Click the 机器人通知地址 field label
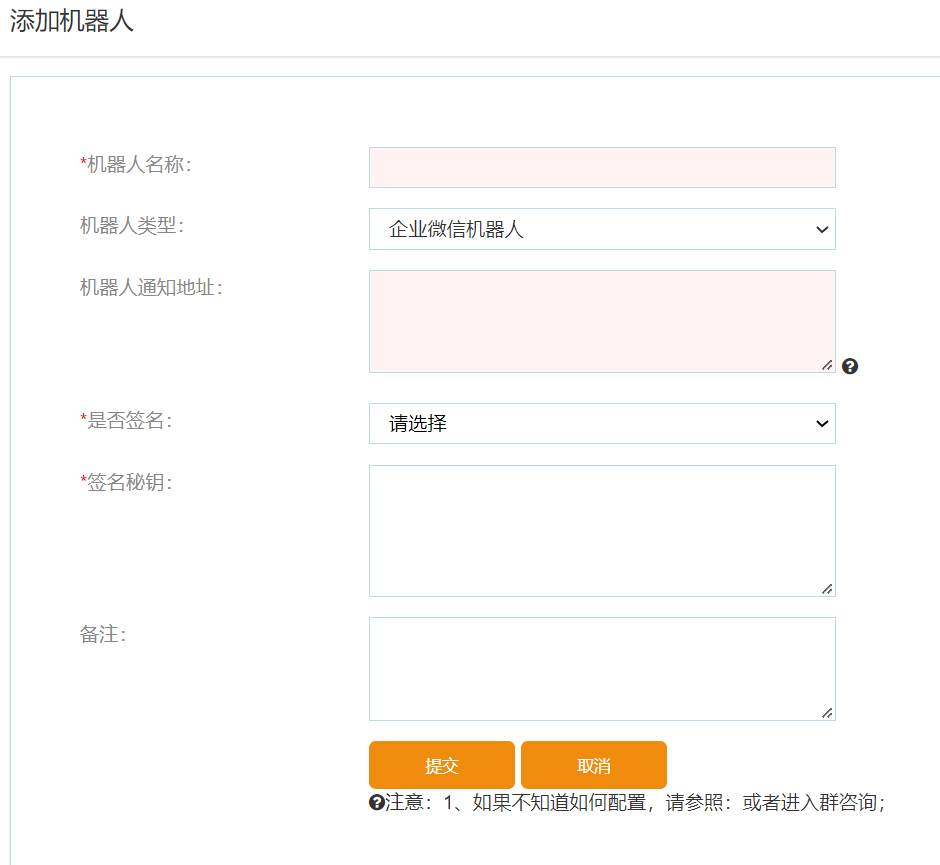940x865 pixels. (x=150, y=288)
